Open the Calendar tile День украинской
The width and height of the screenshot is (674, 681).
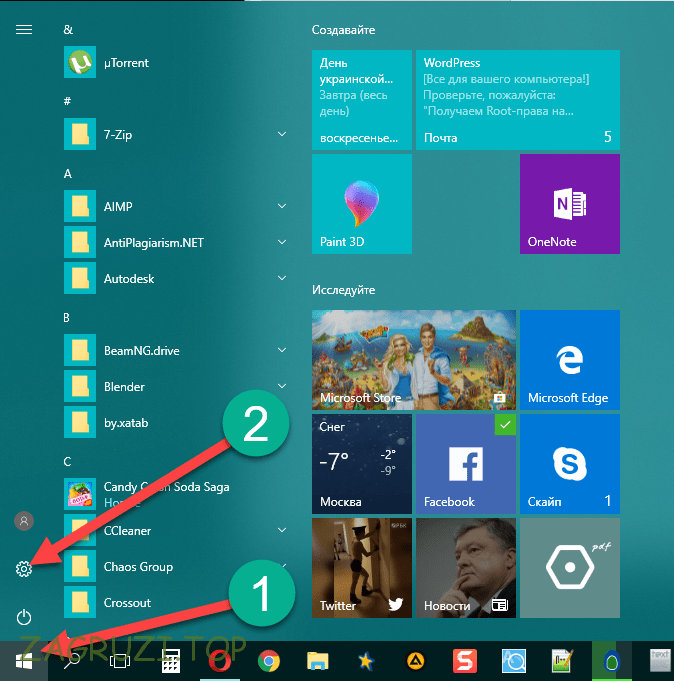(x=362, y=100)
